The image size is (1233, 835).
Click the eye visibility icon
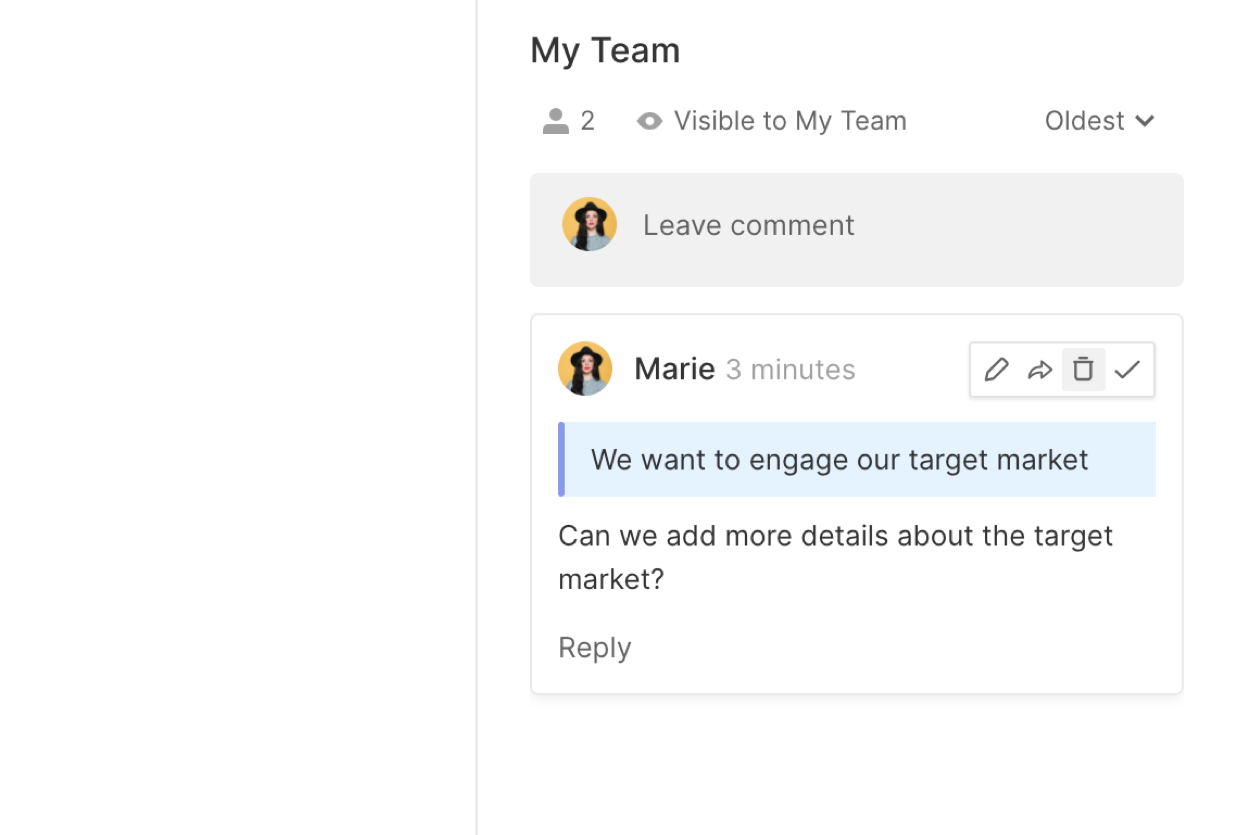click(649, 121)
